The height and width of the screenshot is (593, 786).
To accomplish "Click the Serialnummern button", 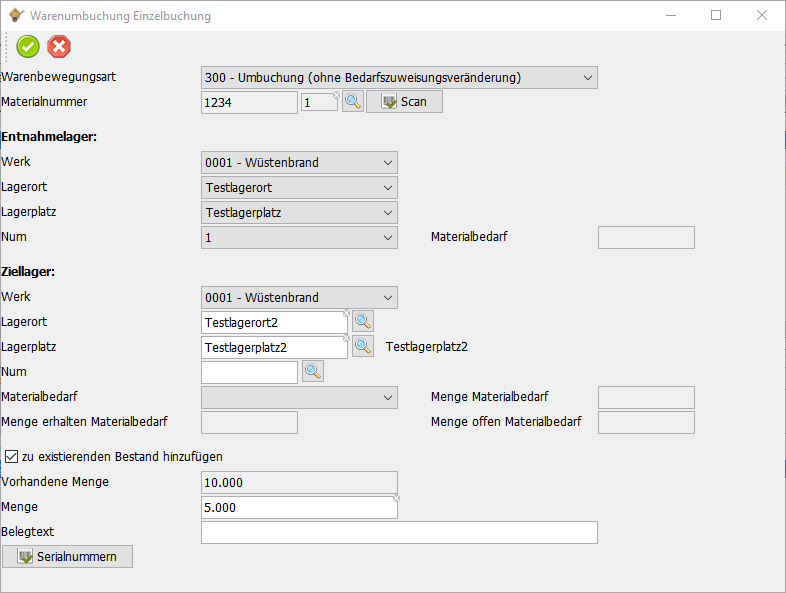I will (x=67, y=556).
